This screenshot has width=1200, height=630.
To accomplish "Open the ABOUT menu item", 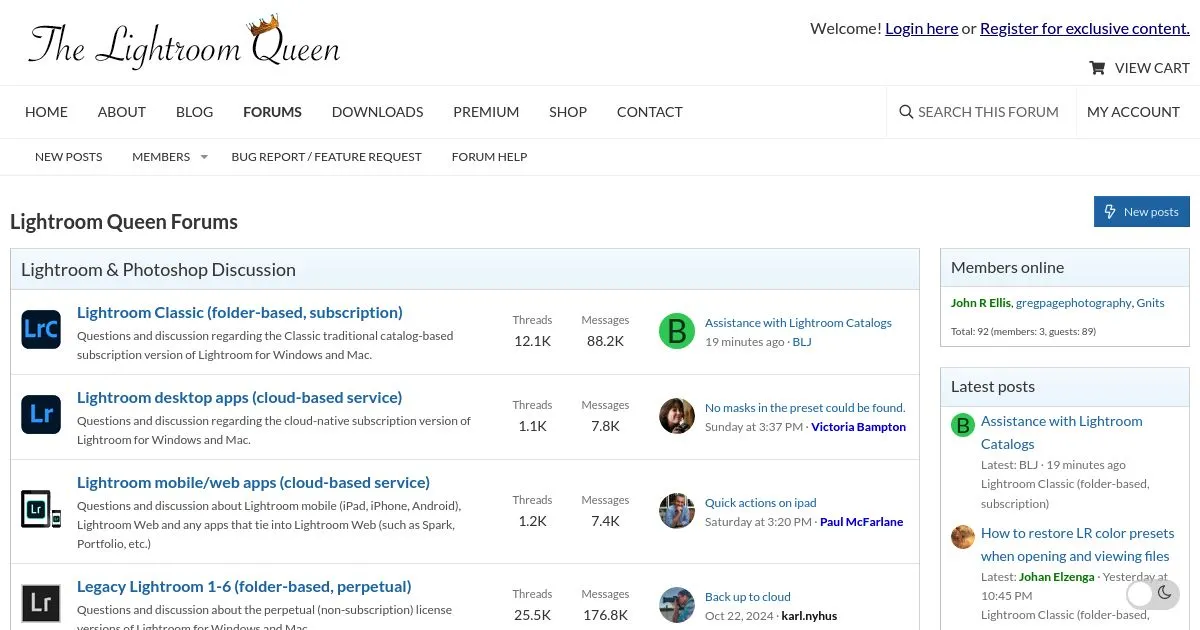I will tap(122, 112).
